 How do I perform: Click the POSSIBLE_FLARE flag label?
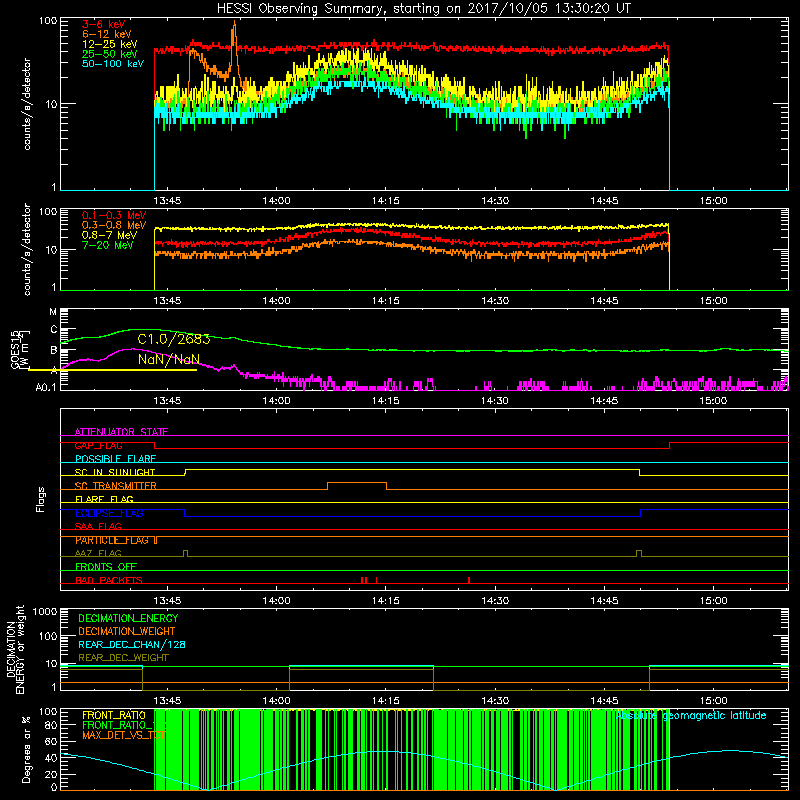point(115,459)
